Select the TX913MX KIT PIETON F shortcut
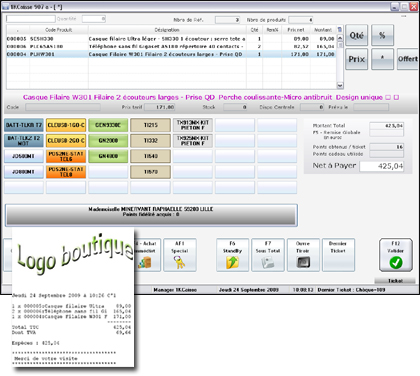 193,125
